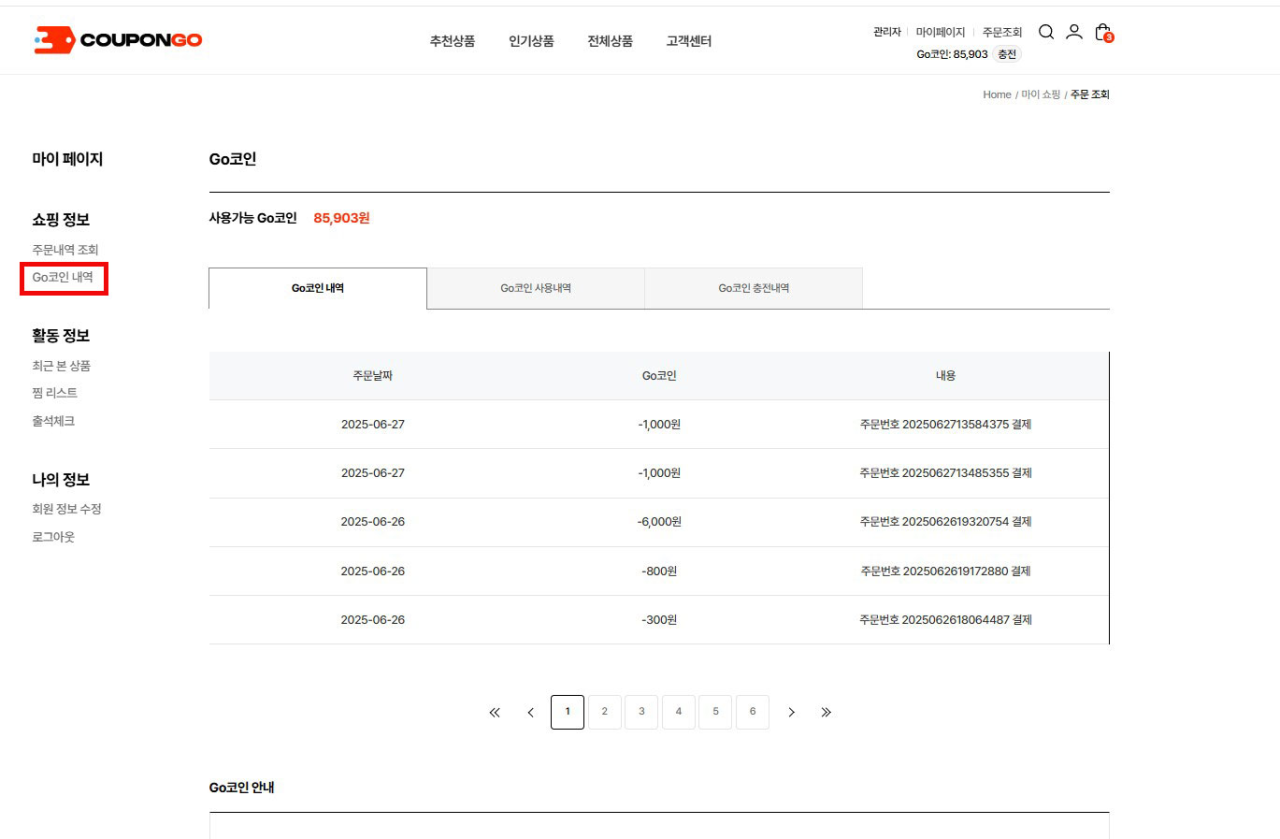Image resolution: width=1280 pixels, height=839 pixels.
Task: Open 회원 정보 수정 in the sidebar
Action: click(x=66, y=509)
